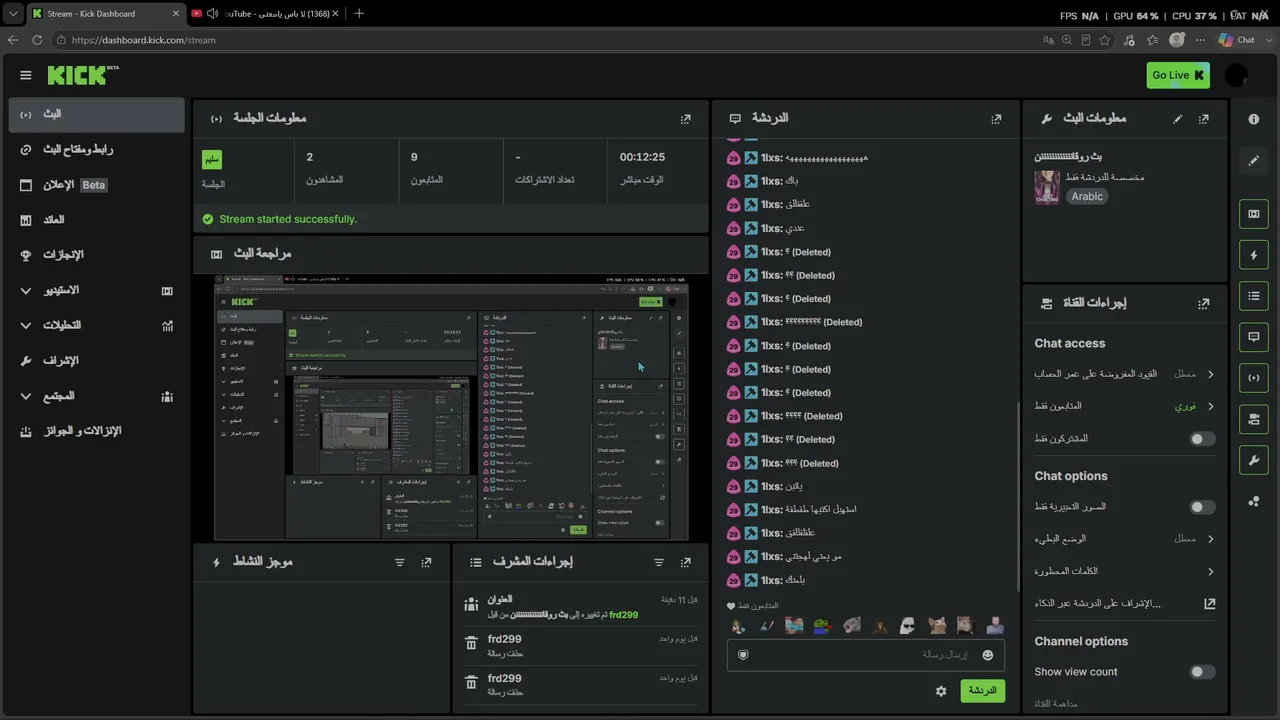The height and width of the screenshot is (720, 1280).
Task: Insert the green frog emote
Action: point(822,626)
